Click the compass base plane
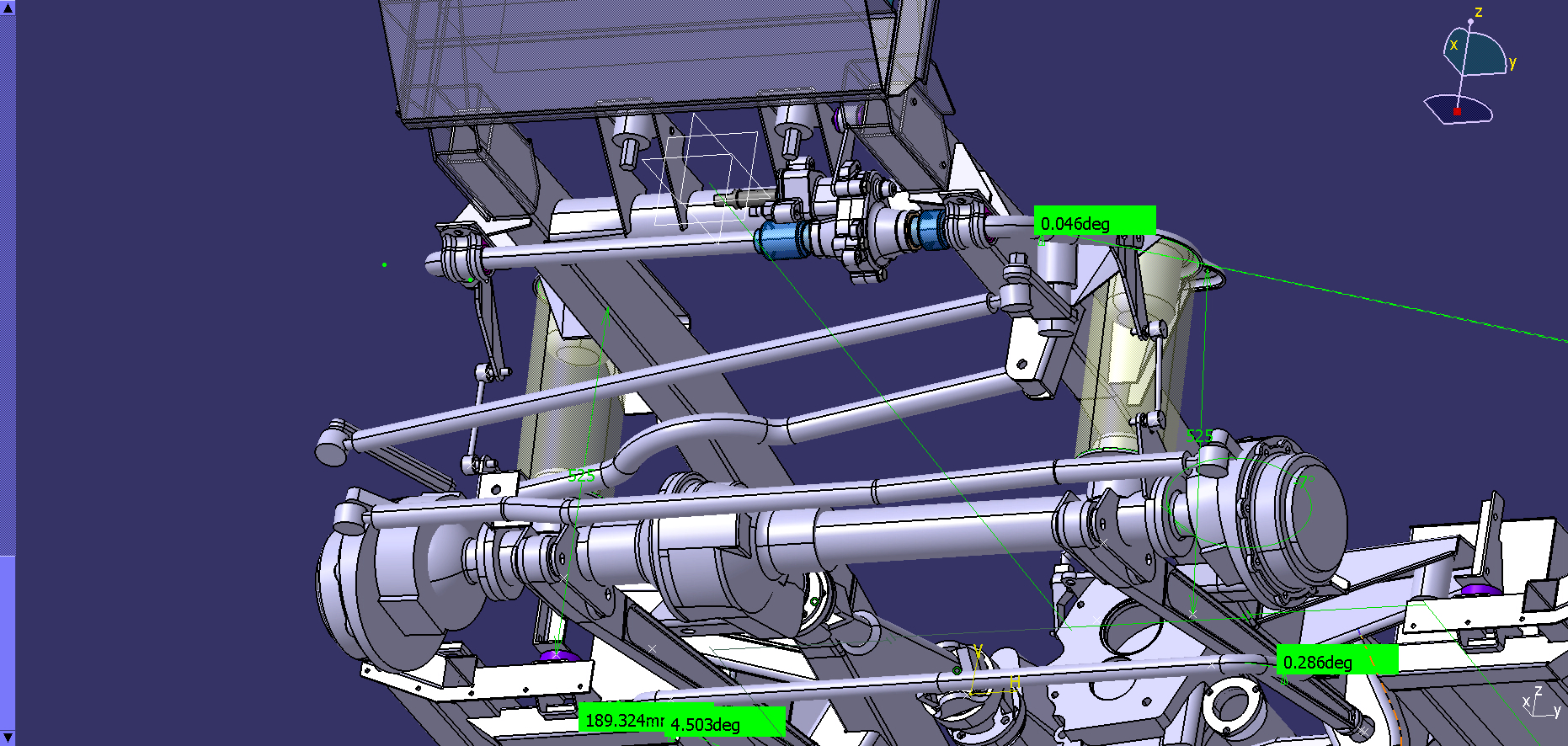 point(1474,110)
